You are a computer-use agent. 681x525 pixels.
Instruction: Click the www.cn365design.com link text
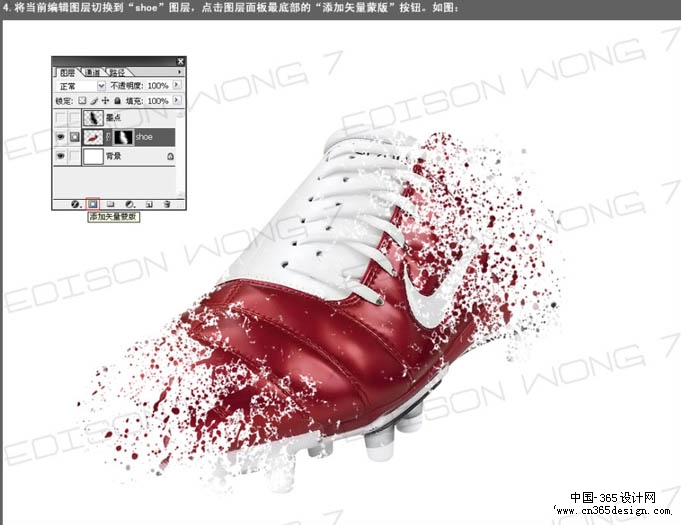612,511
